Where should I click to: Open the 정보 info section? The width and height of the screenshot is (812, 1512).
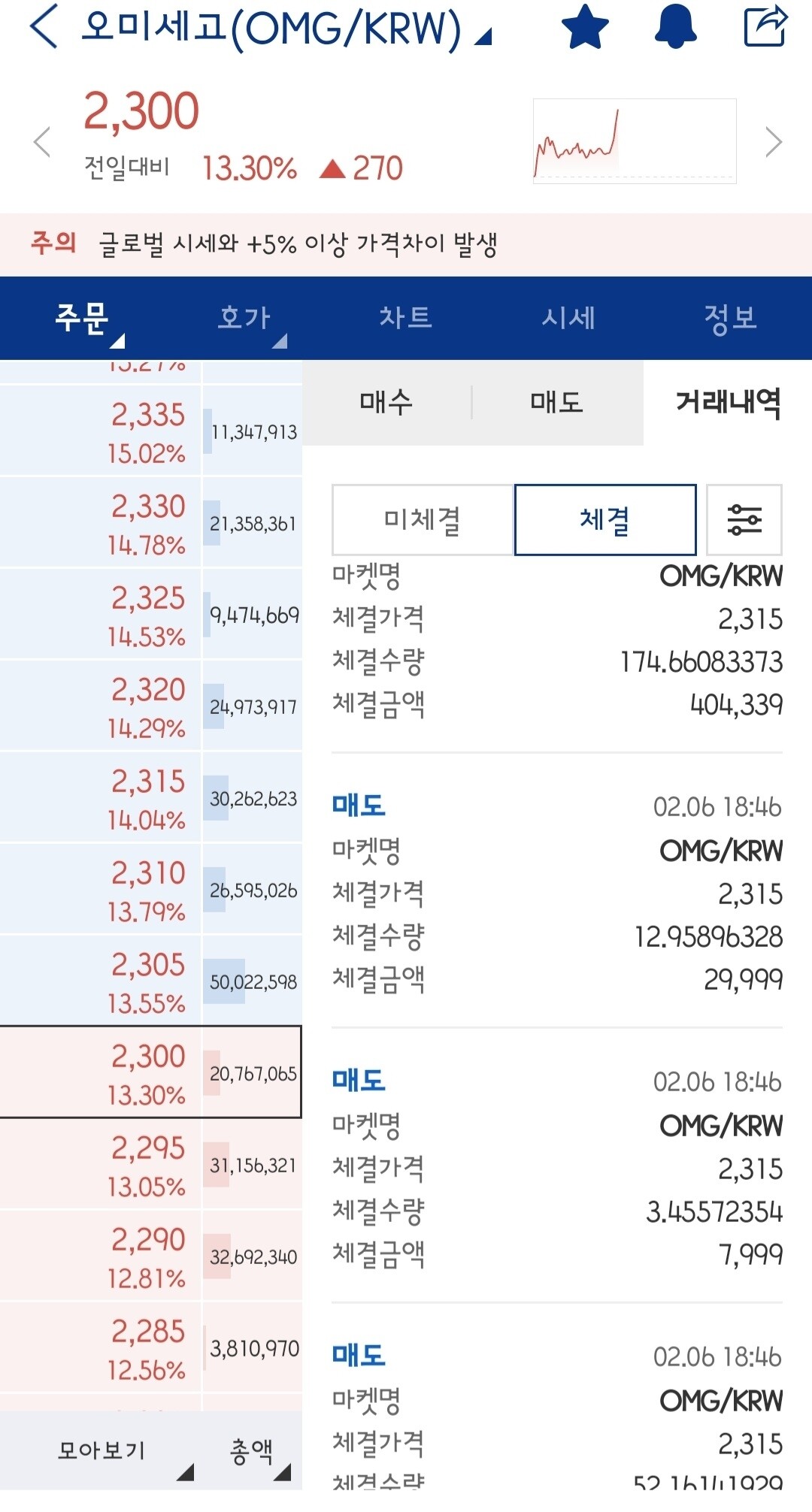(x=731, y=317)
